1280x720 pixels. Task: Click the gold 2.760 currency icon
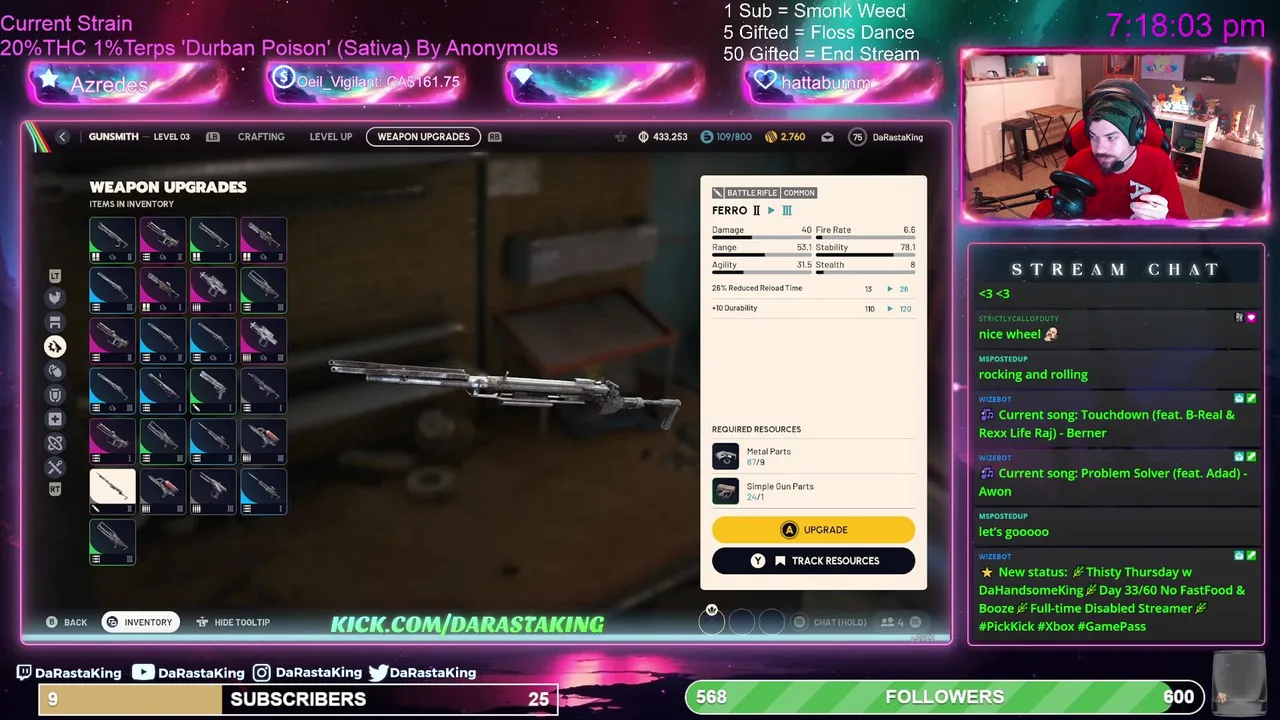771,137
